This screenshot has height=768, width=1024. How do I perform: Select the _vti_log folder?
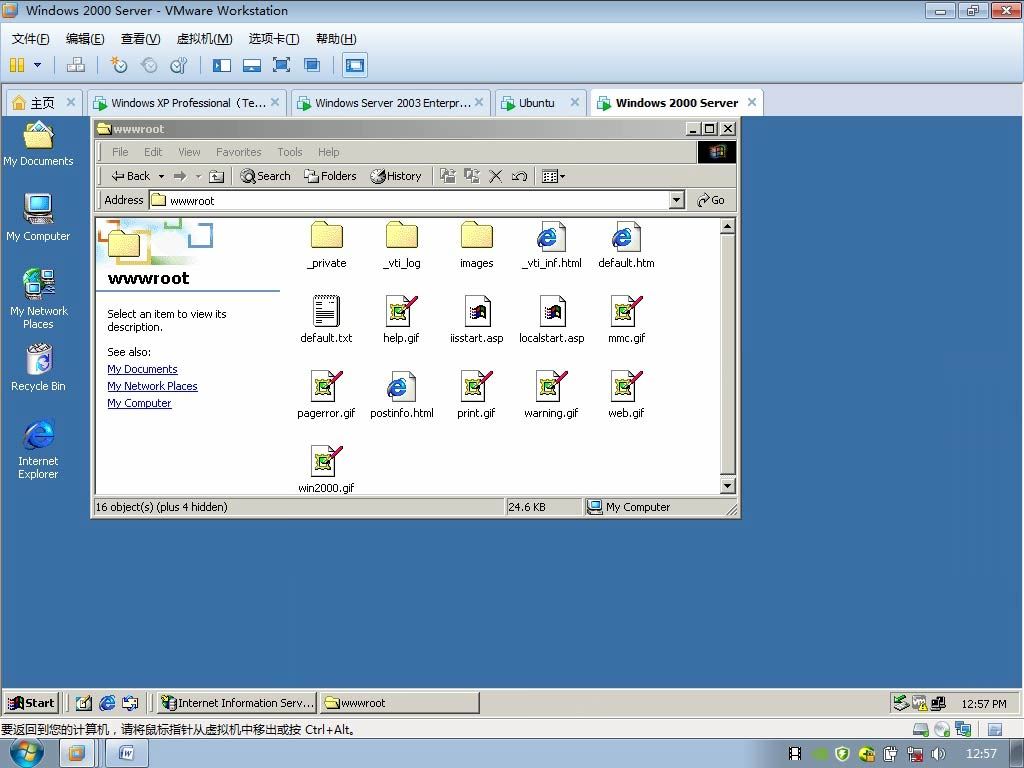(402, 245)
